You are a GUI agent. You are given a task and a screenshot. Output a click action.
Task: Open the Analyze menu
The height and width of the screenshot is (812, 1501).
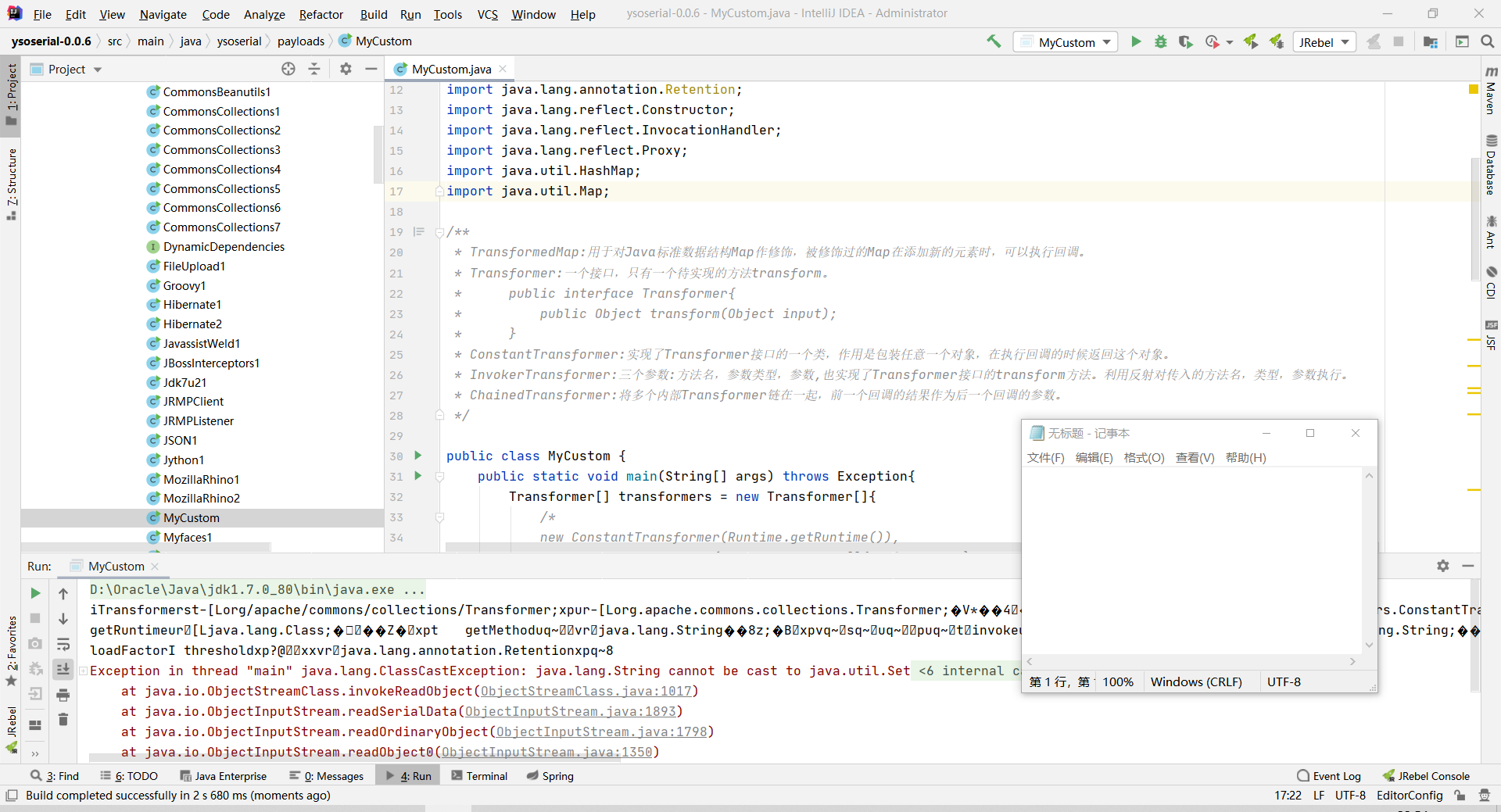tap(264, 14)
